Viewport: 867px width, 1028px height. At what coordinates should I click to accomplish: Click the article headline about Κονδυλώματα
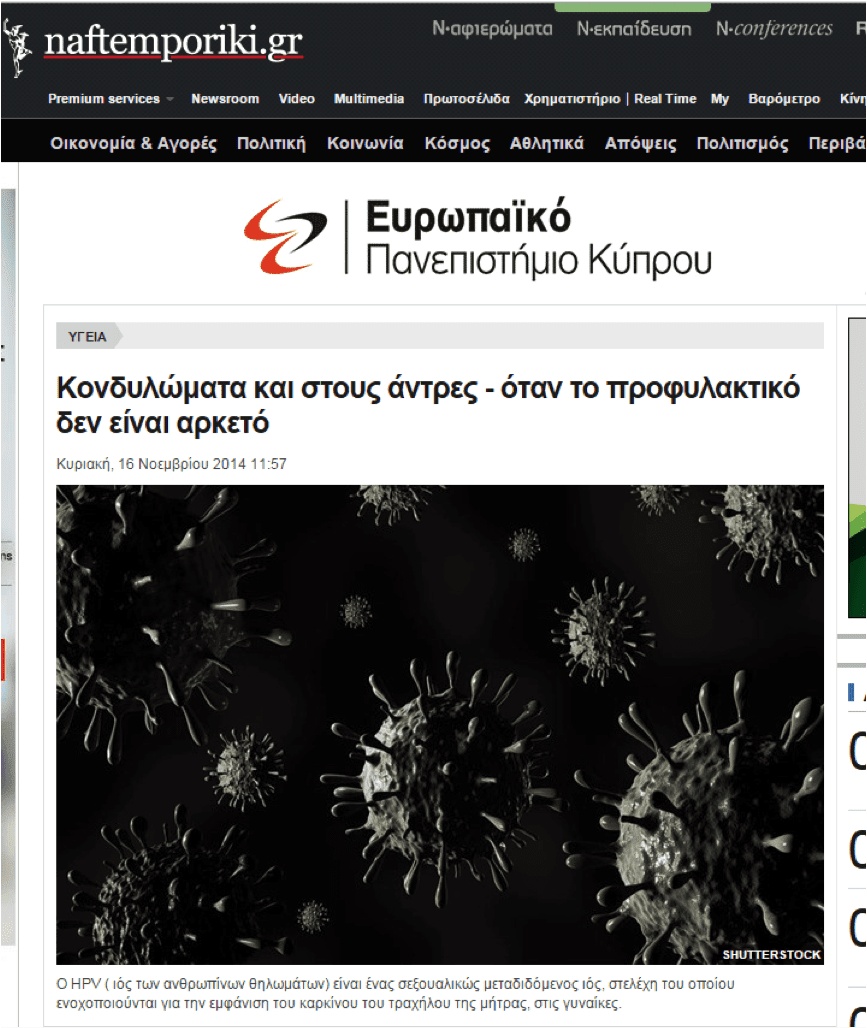428,405
